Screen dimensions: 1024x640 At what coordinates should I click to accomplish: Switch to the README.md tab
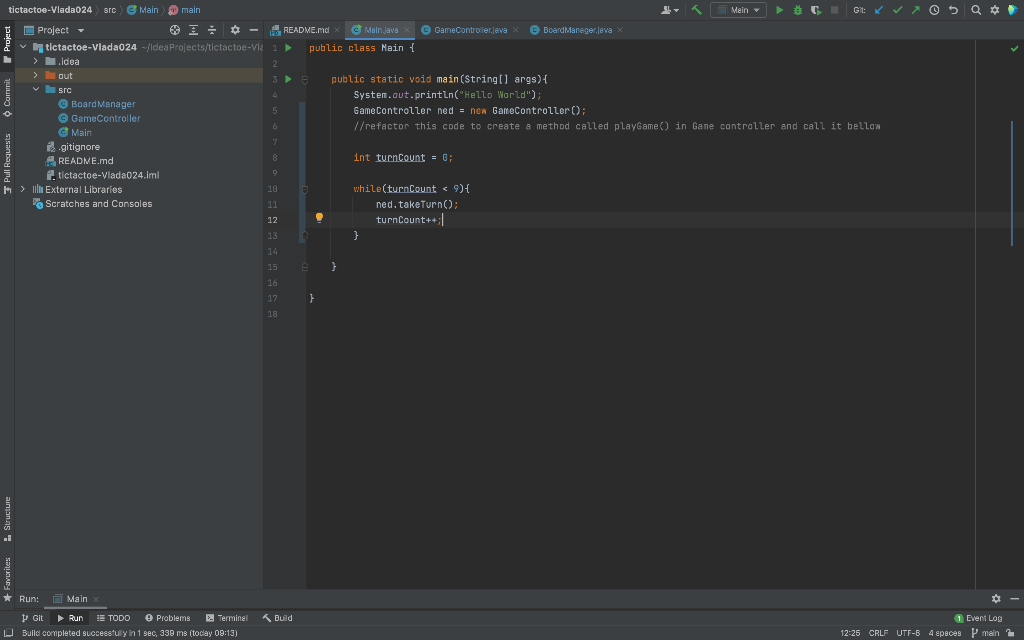[303, 30]
